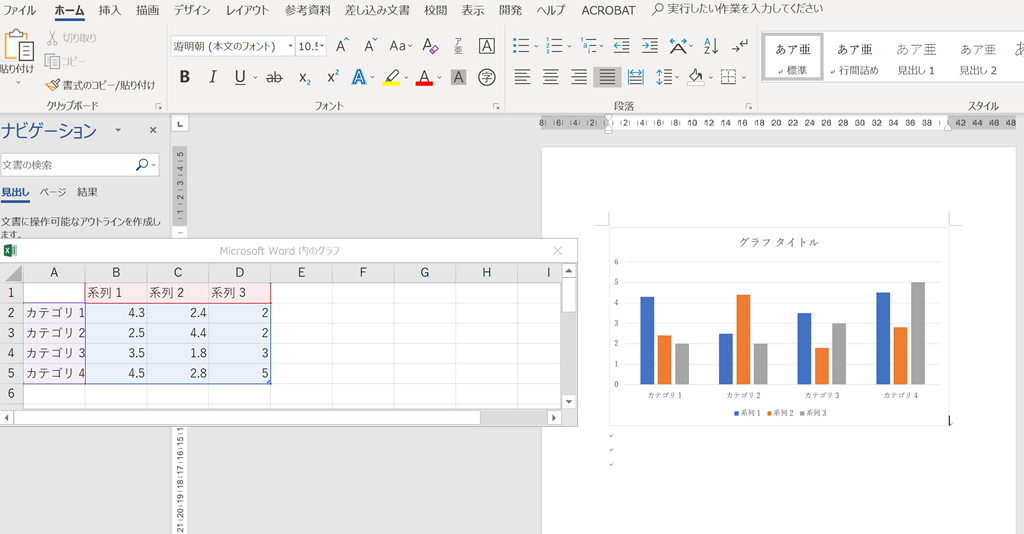Screen dimensions: 1024x534
Task: Click the red font color button
Action: (425, 77)
